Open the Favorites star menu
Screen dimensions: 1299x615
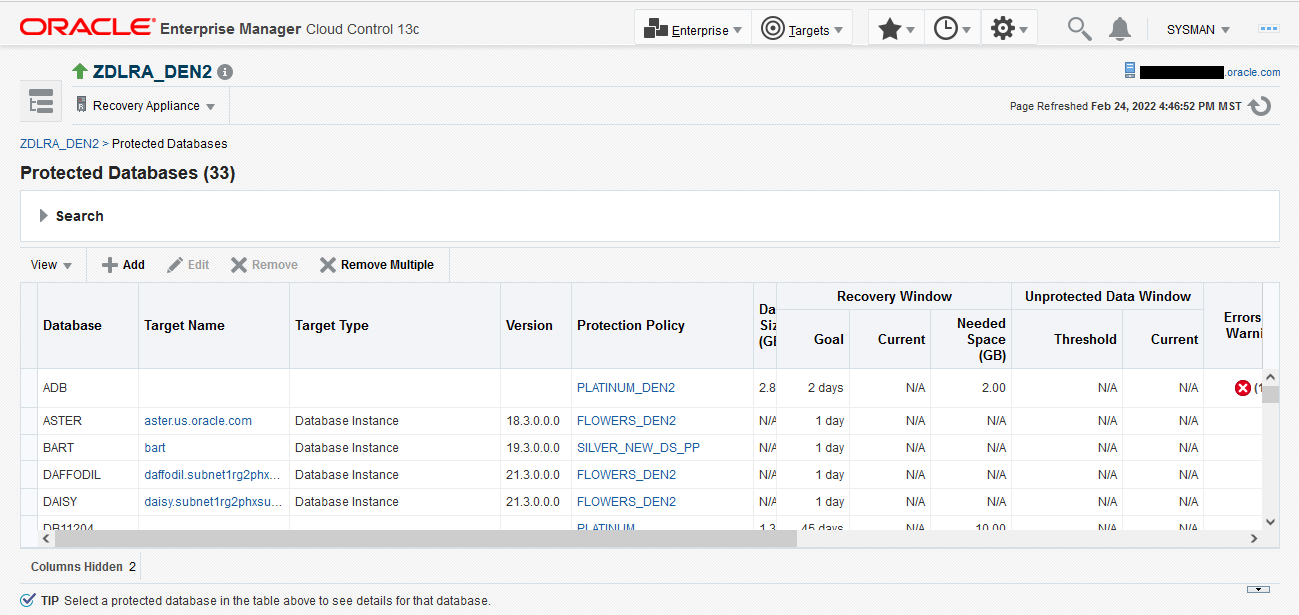(895, 29)
